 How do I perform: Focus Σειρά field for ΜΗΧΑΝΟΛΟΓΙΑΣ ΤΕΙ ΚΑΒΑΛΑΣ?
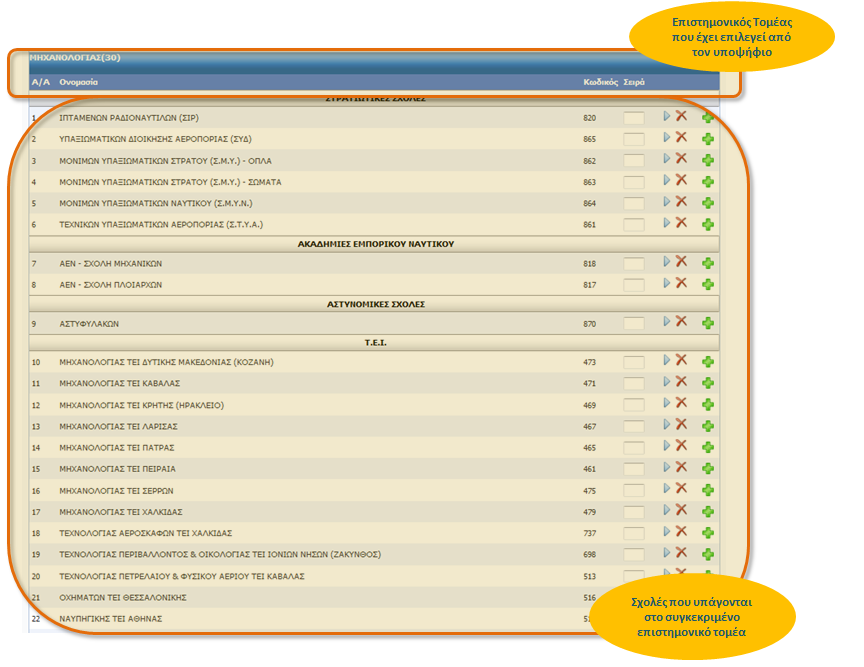pos(634,384)
